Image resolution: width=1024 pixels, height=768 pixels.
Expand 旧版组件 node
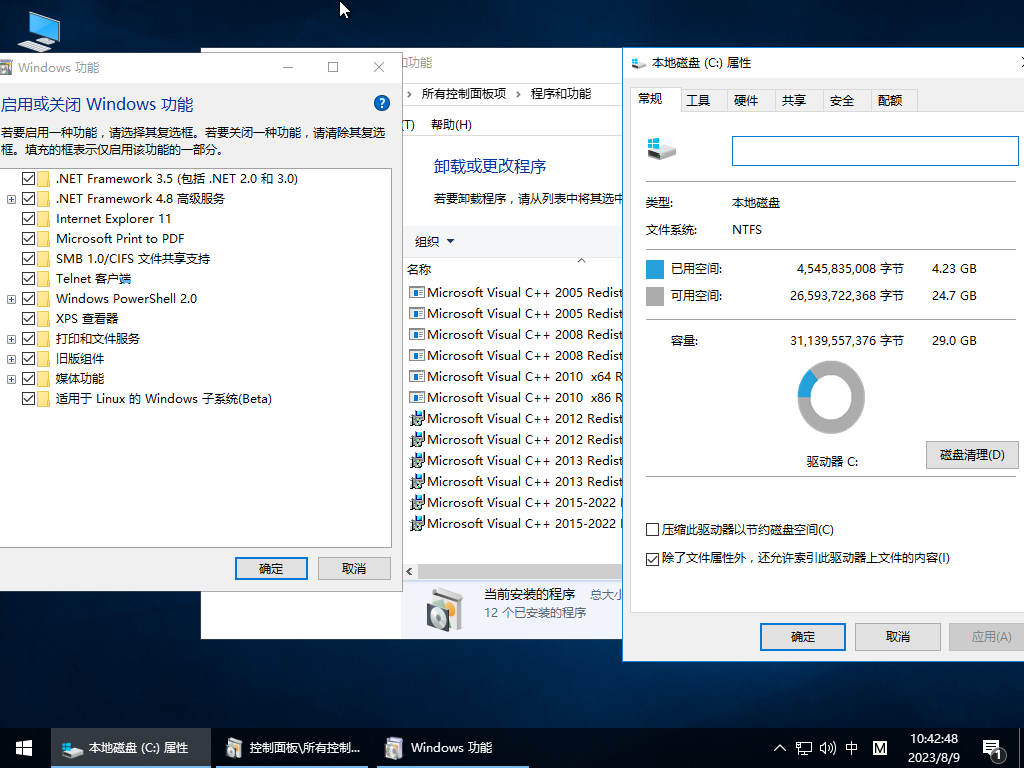point(11,359)
